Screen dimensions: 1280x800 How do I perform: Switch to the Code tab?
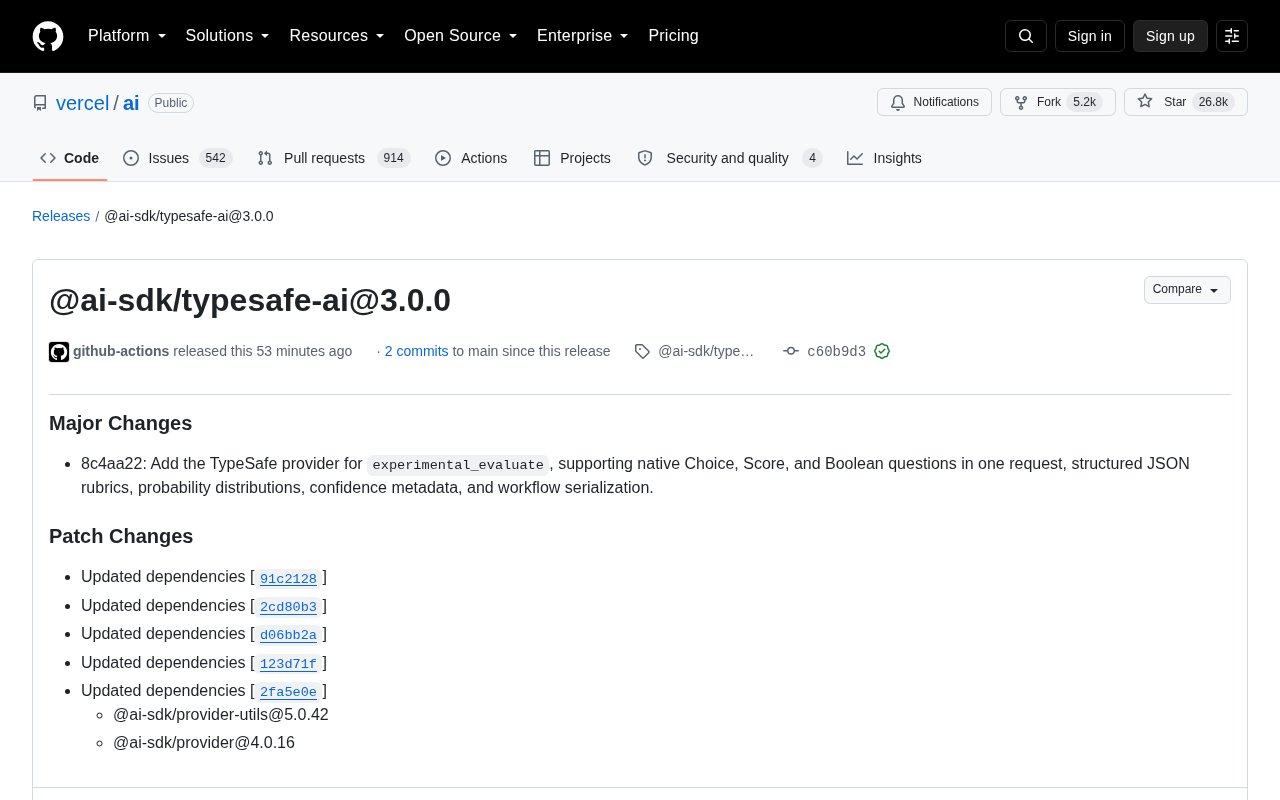tap(70, 158)
